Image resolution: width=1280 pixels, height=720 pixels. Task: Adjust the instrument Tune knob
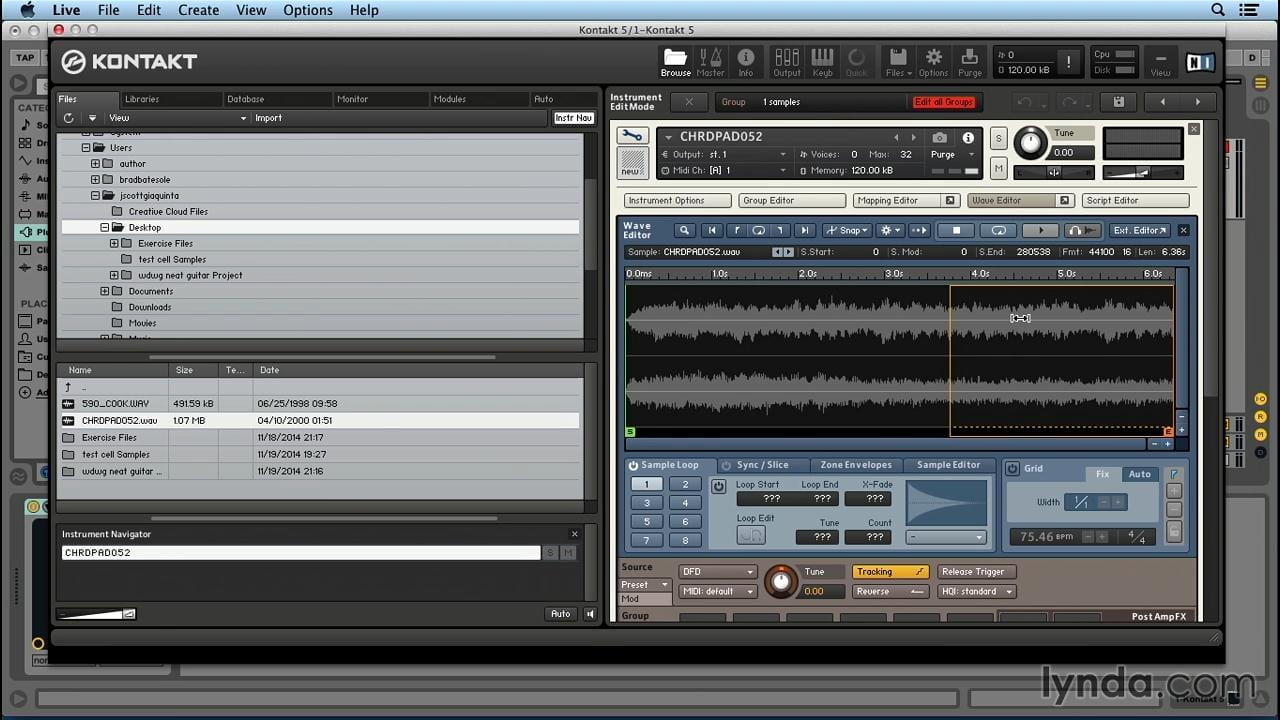point(1030,143)
